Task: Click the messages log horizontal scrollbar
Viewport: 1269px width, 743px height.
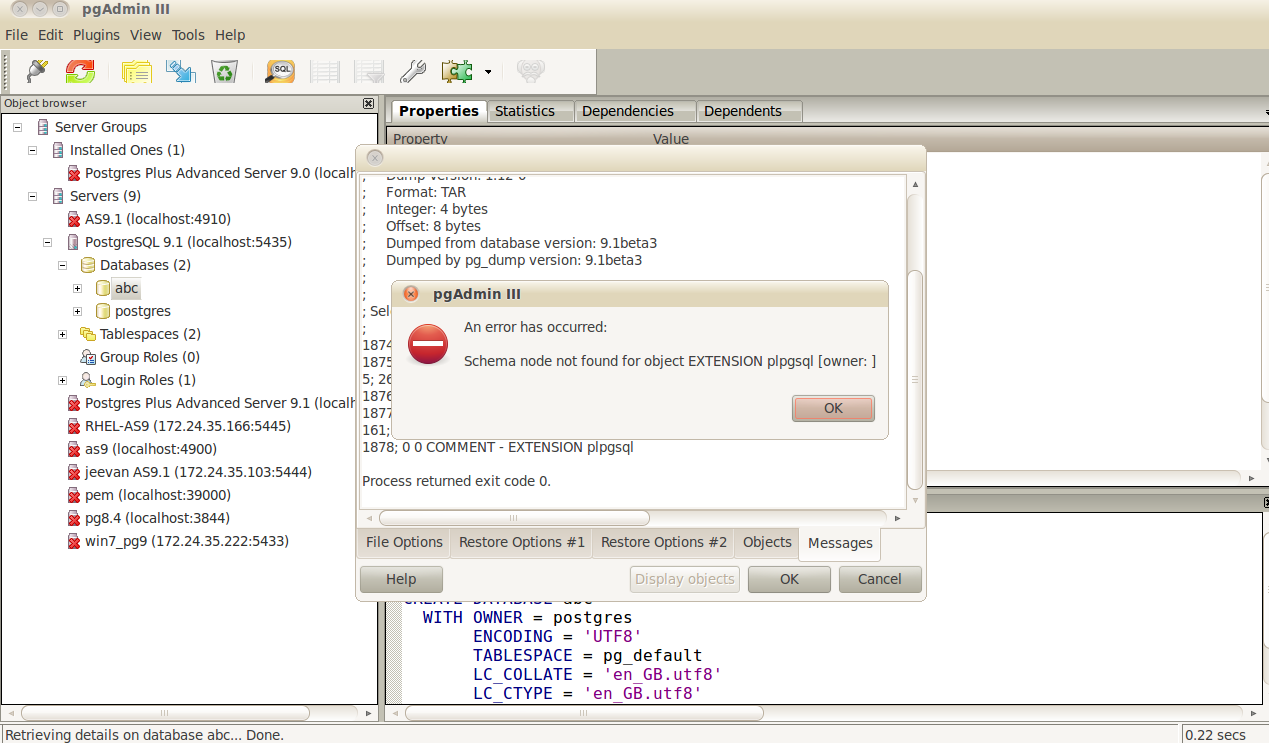Action: point(514,518)
